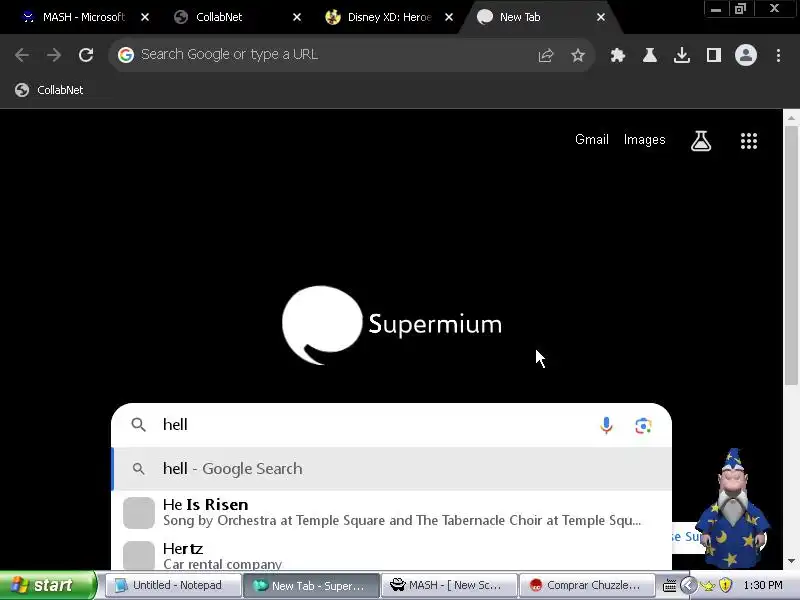This screenshot has height=600, width=800.
Task: Click the page vertical scrollbar thumb
Action: pyautogui.click(x=791, y=255)
